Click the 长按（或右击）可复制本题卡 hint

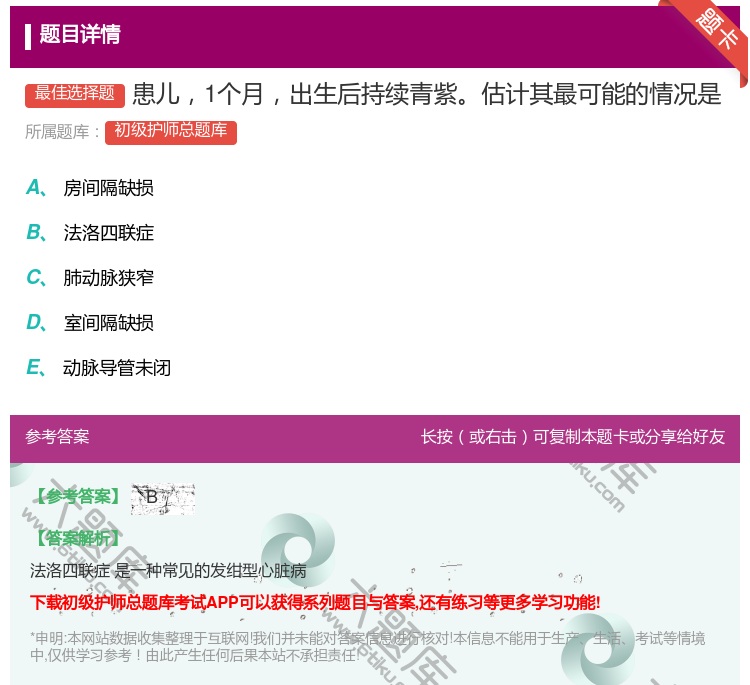click(573, 437)
